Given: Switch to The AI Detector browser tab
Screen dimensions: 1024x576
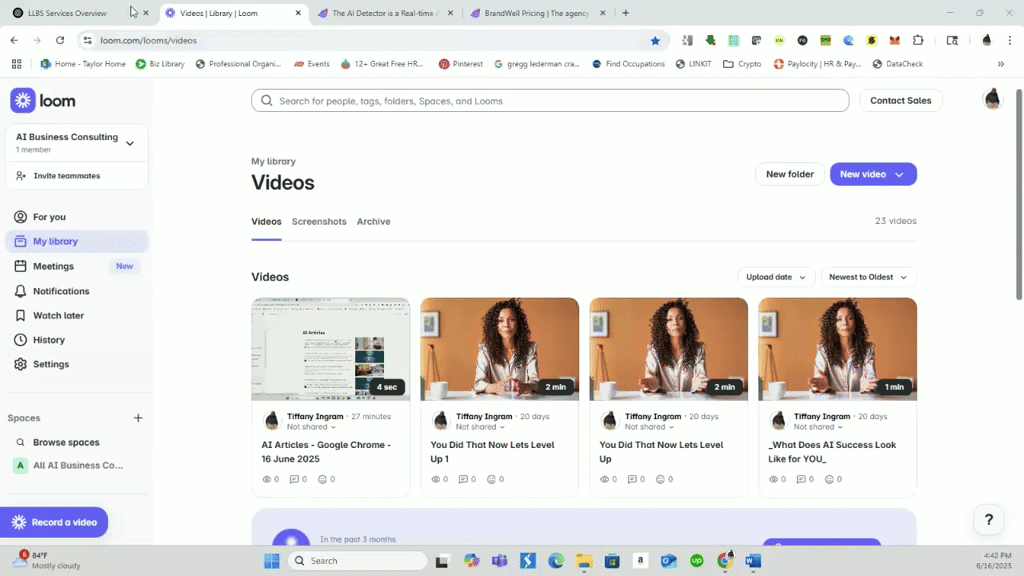Looking at the screenshot, I should (385, 13).
